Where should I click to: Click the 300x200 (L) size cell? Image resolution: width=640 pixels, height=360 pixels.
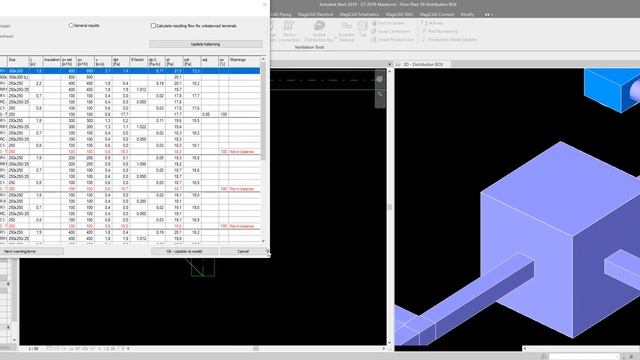click(x=19, y=77)
